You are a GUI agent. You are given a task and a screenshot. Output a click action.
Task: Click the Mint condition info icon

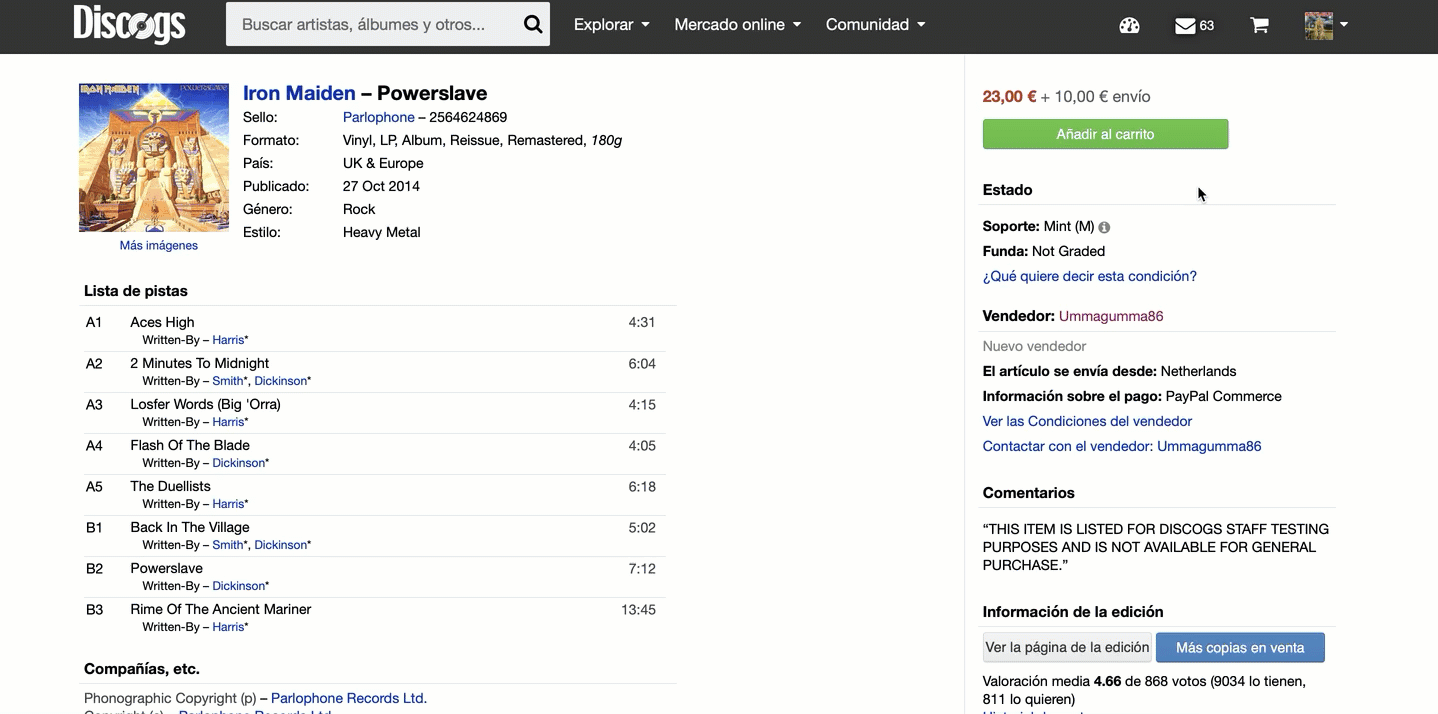(x=1104, y=228)
